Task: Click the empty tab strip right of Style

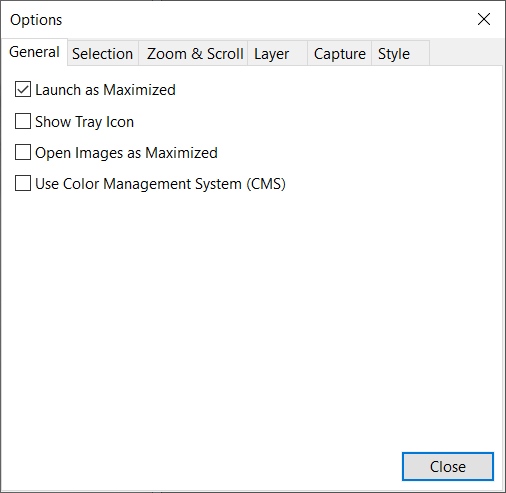Action: (x=466, y=53)
